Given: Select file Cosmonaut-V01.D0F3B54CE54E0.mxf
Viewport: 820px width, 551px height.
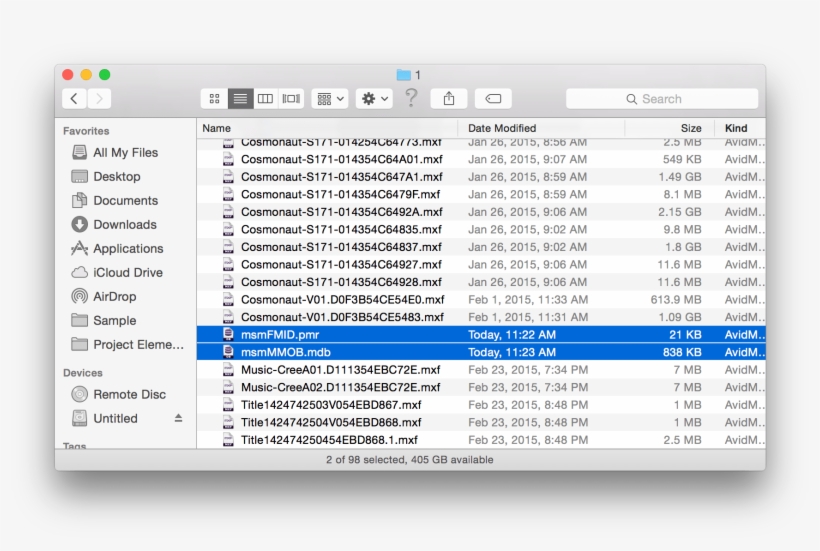Looking at the screenshot, I should tap(481, 300).
